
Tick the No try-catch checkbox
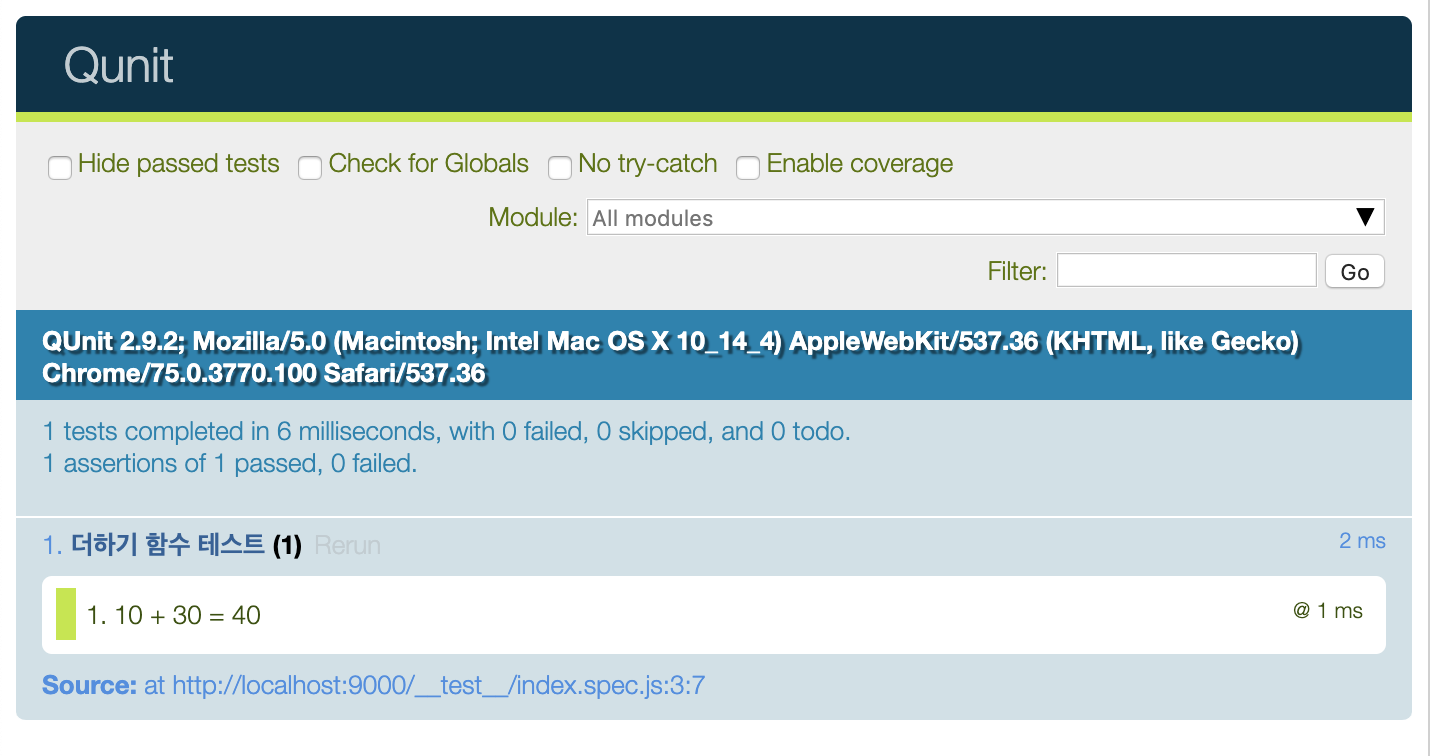560,167
